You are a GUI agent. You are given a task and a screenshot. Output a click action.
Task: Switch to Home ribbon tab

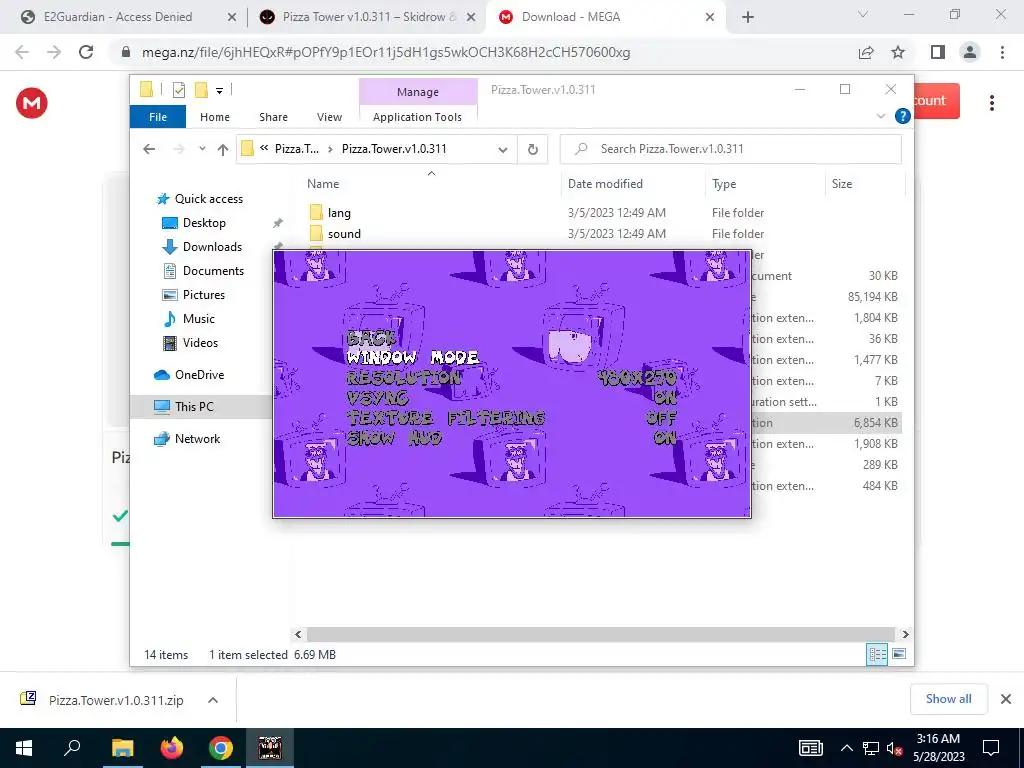point(215,117)
